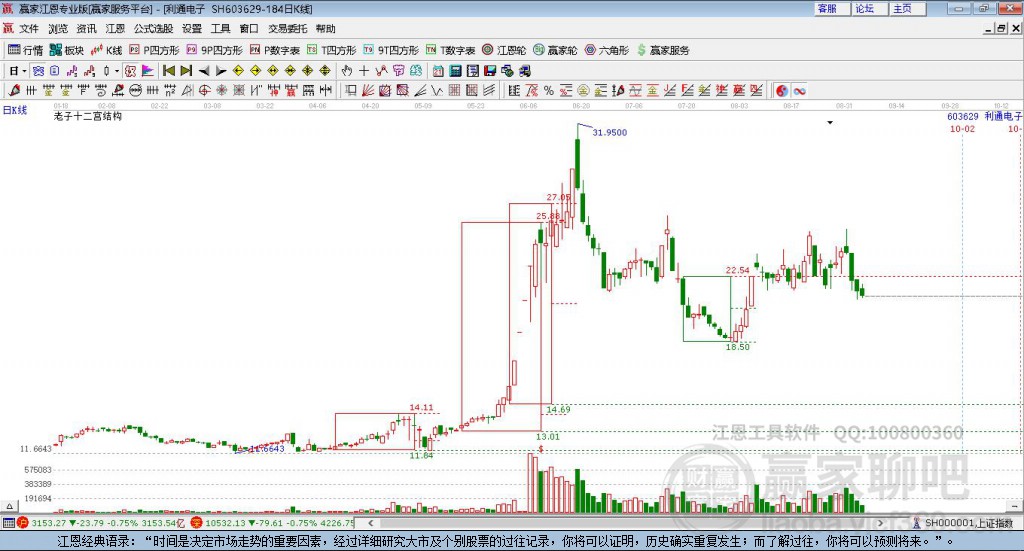Open the T四方形 tool
This screenshot has height=551, width=1024.
332,50
